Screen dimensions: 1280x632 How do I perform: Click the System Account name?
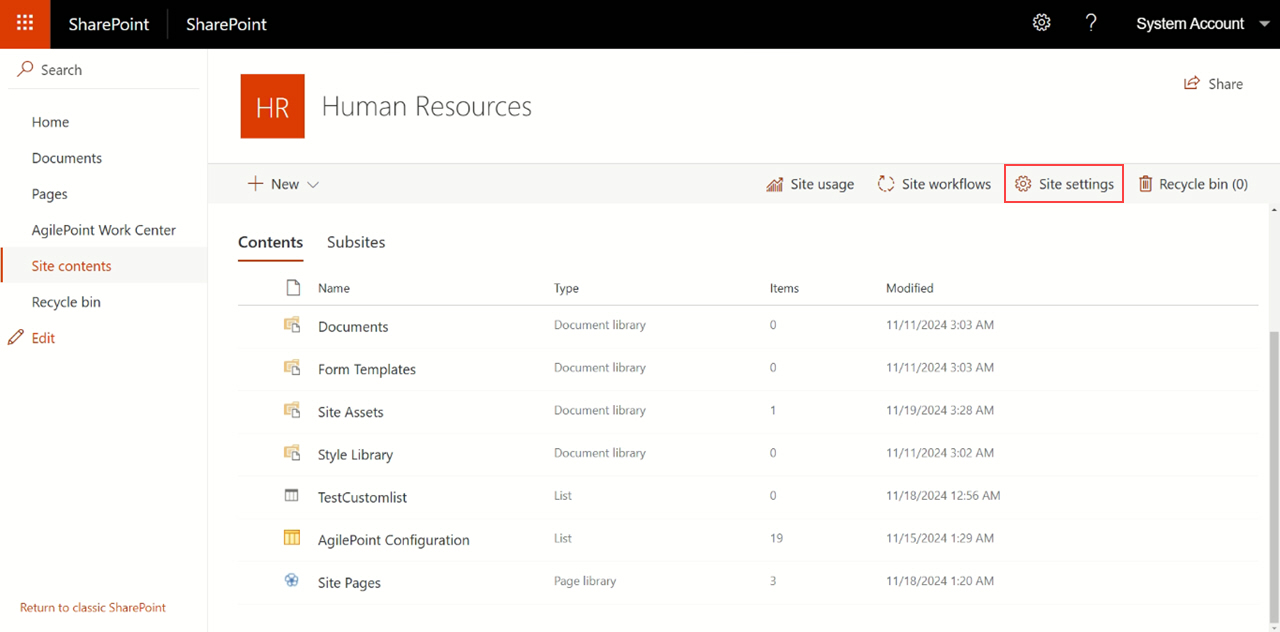click(1190, 24)
